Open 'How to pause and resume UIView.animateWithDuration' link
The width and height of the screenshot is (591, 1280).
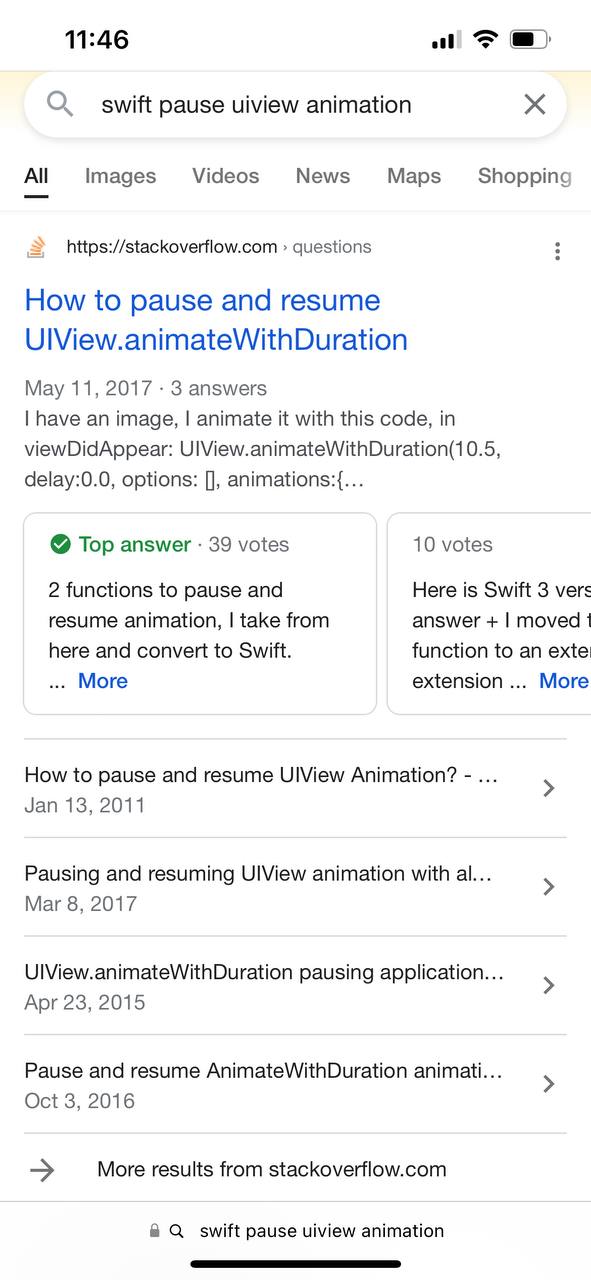click(x=216, y=320)
